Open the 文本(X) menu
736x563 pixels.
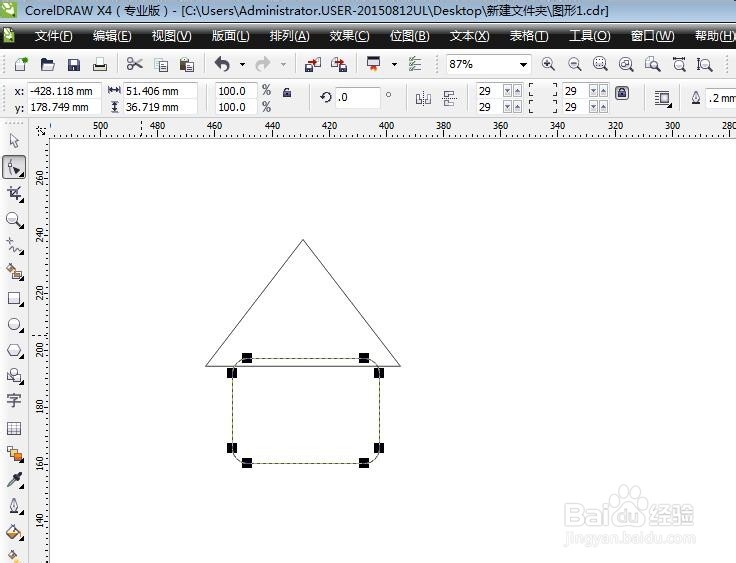click(469, 36)
